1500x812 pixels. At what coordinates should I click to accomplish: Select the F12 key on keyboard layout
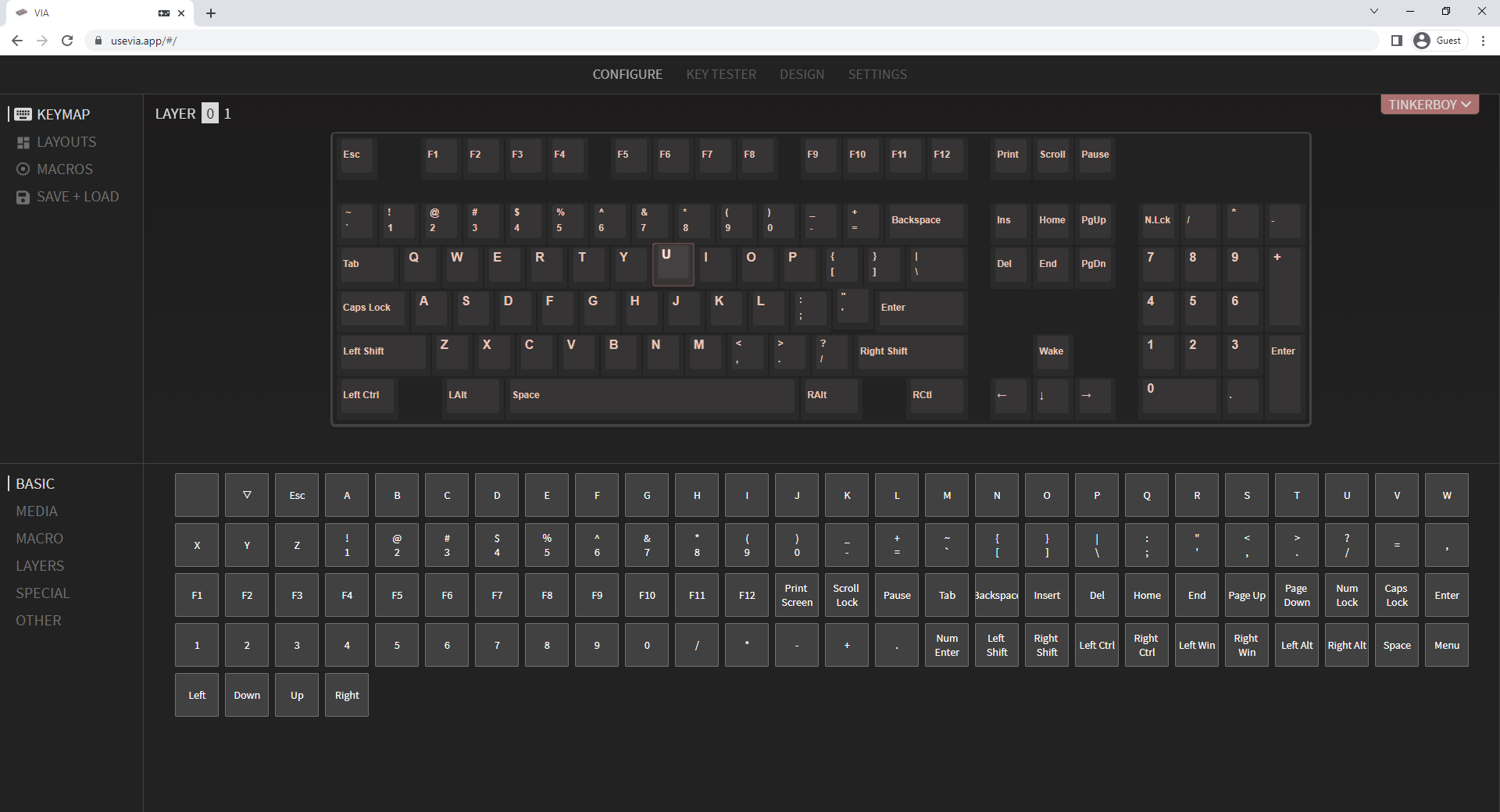(x=948, y=157)
